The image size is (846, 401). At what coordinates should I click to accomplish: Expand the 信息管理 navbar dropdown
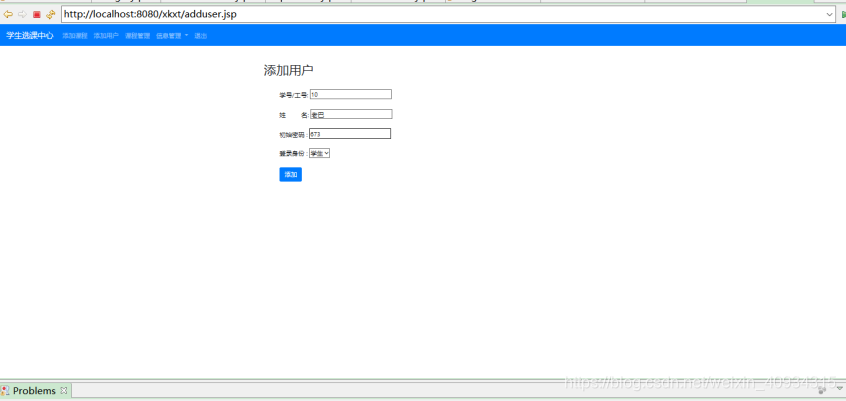click(x=172, y=36)
